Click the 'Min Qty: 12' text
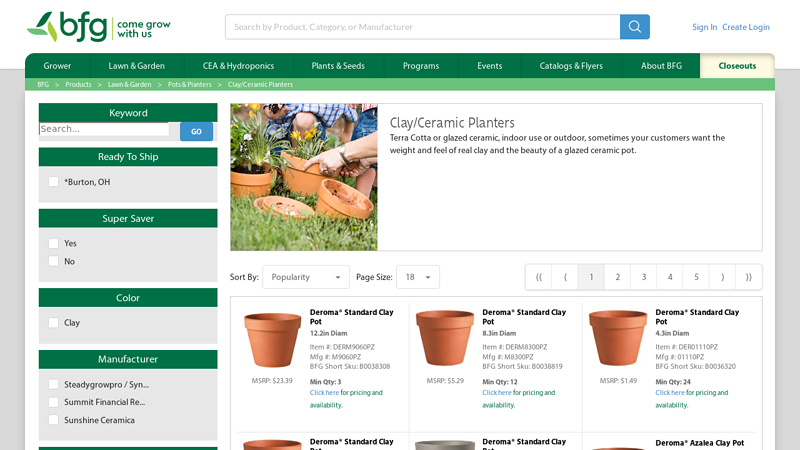The image size is (800, 450). 500,382
